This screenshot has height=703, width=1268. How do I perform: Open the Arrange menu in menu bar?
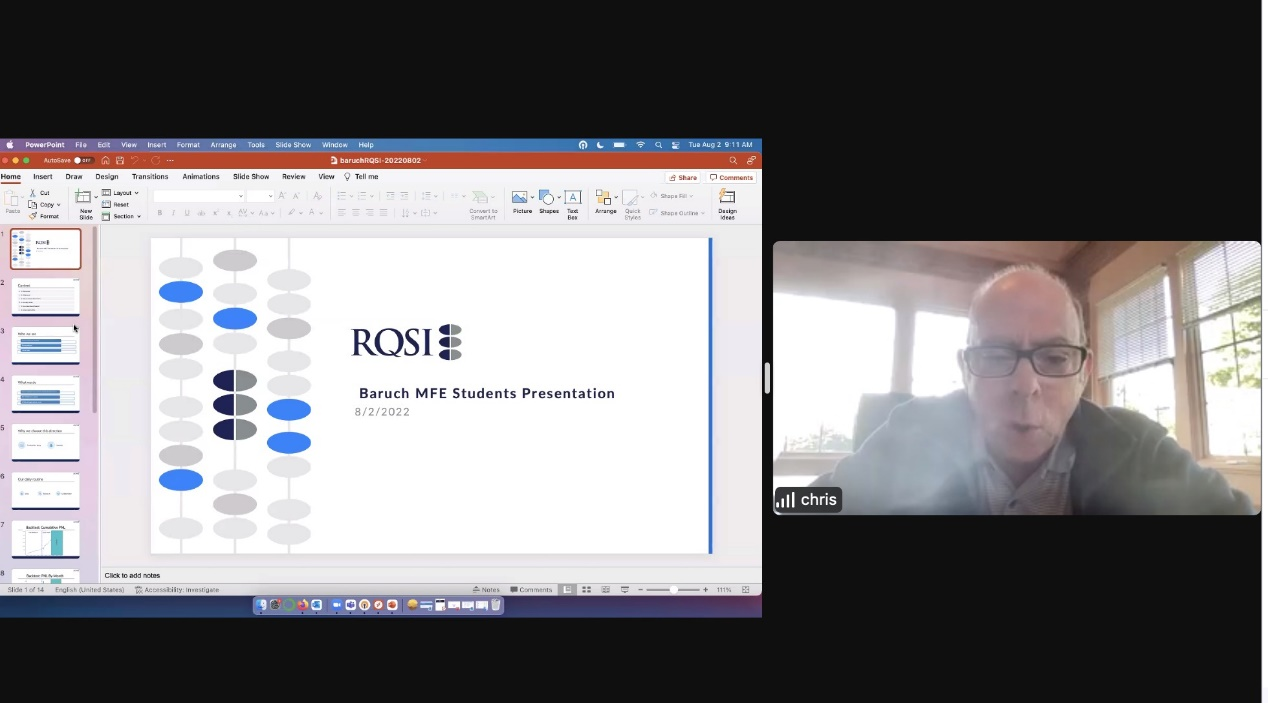point(223,145)
